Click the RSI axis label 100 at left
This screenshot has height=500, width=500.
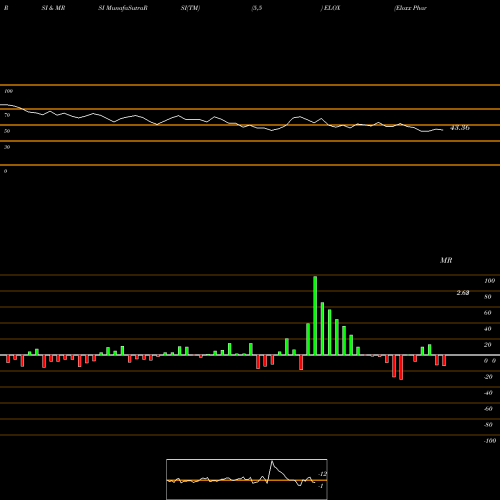[x=8, y=91]
